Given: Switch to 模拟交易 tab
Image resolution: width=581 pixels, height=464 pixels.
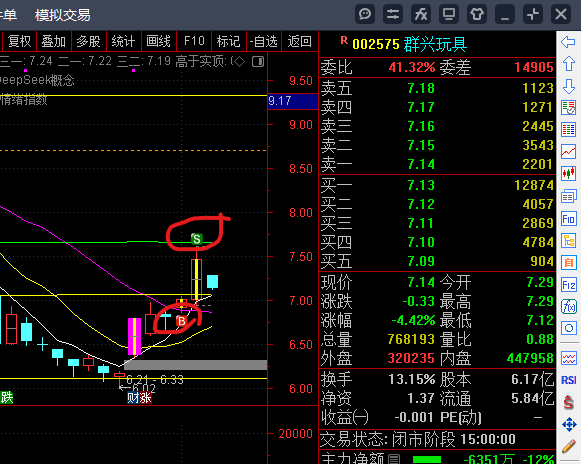Looking at the screenshot, I should tap(63, 15).
